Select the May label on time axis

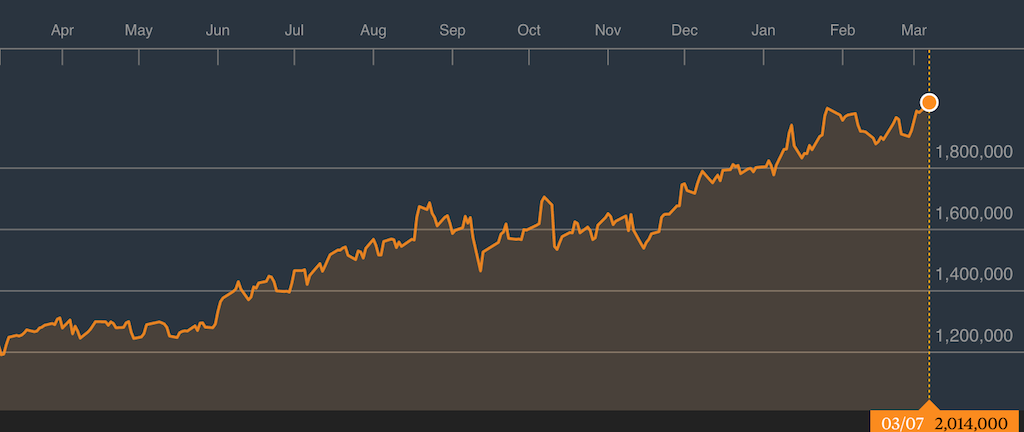coord(138,30)
